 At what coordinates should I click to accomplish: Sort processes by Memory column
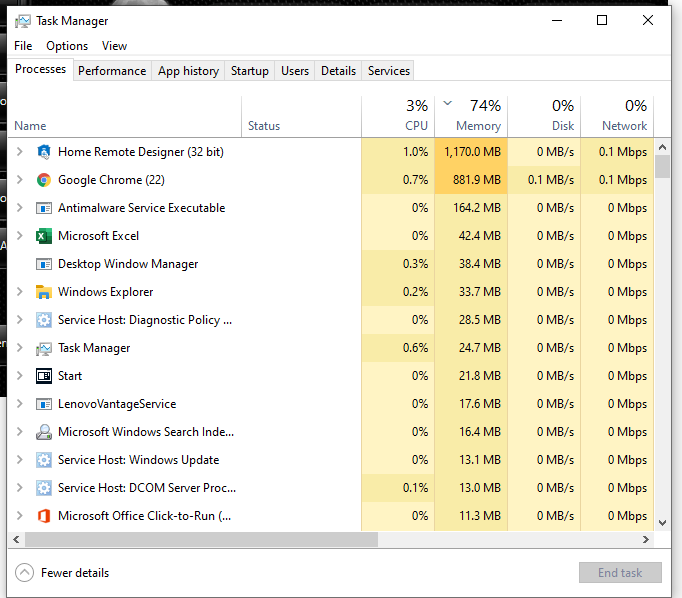471,116
